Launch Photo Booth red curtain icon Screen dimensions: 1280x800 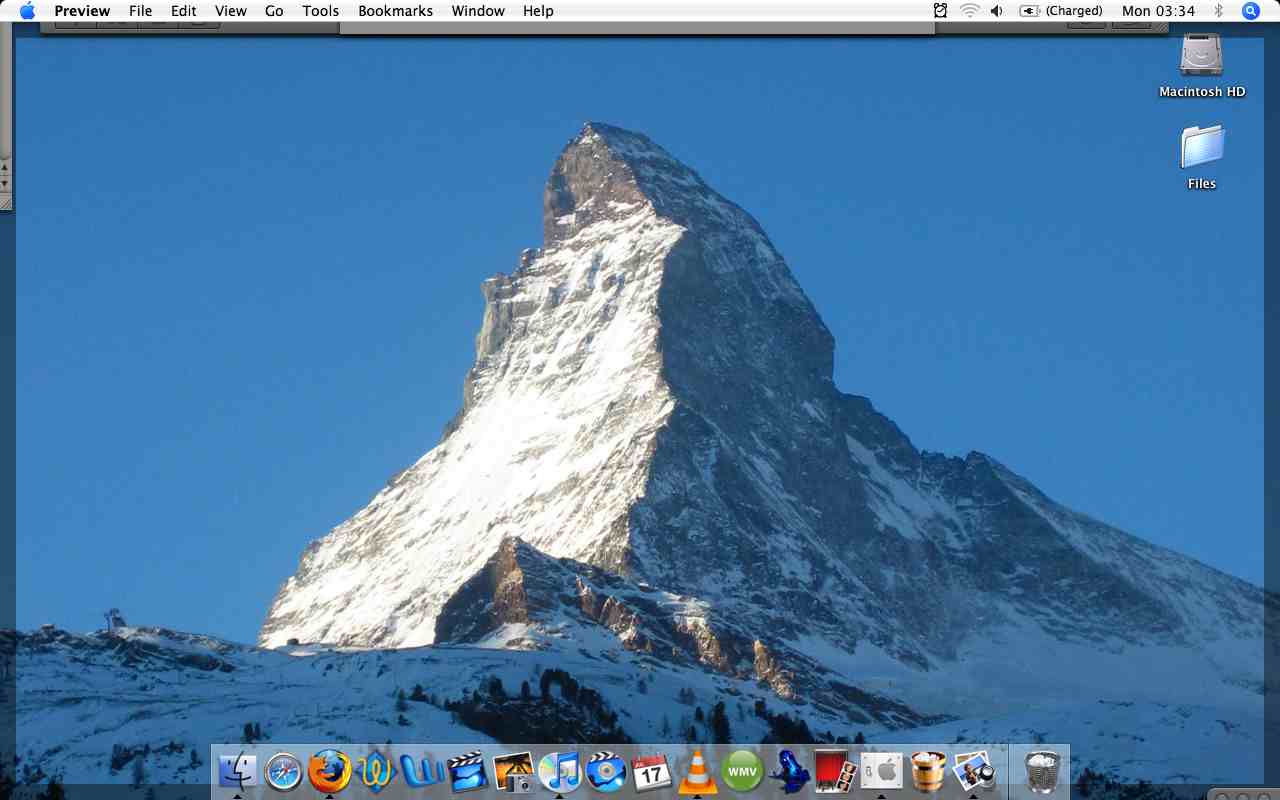835,771
